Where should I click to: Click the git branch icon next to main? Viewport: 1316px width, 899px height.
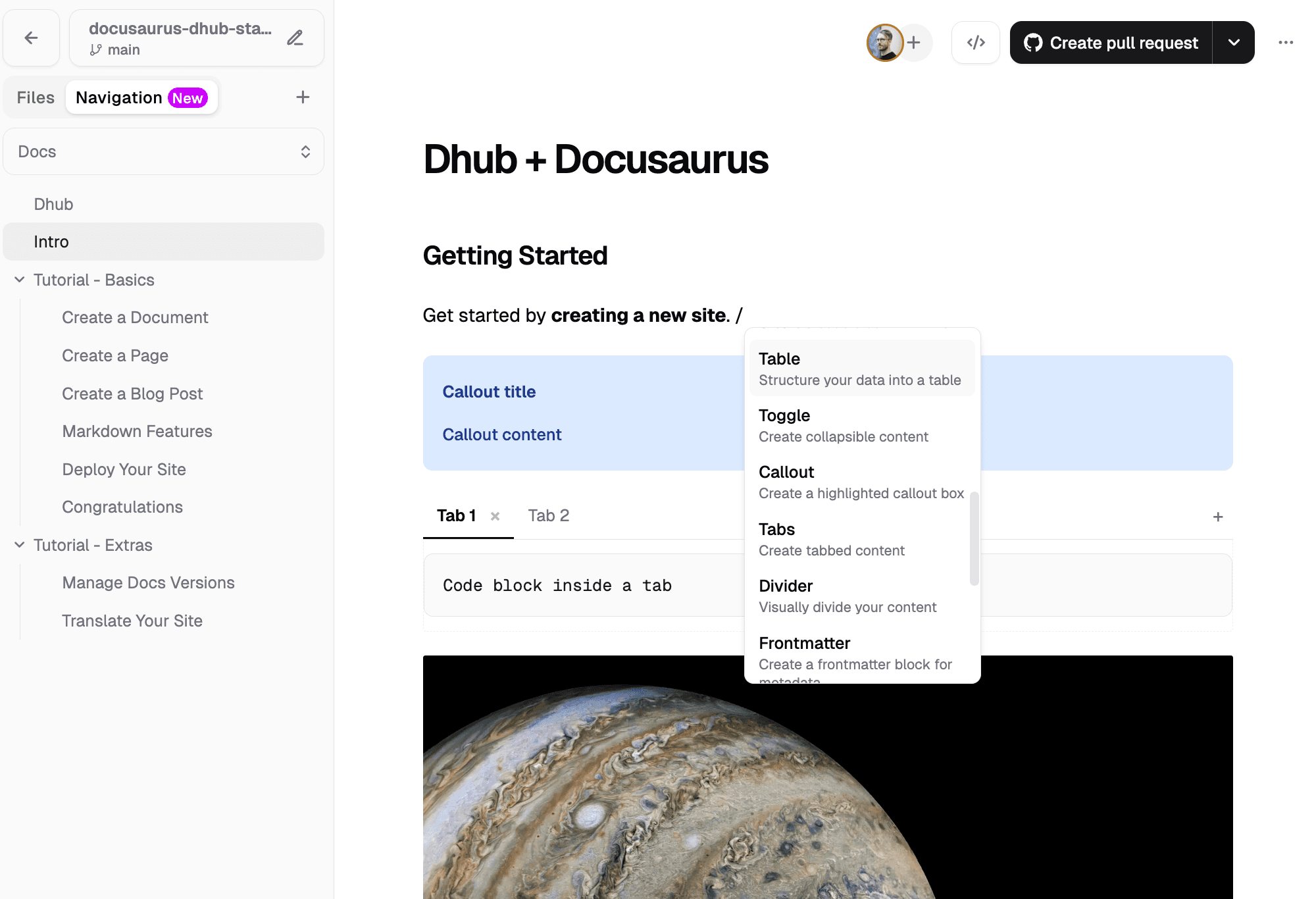pyautogui.click(x=96, y=50)
